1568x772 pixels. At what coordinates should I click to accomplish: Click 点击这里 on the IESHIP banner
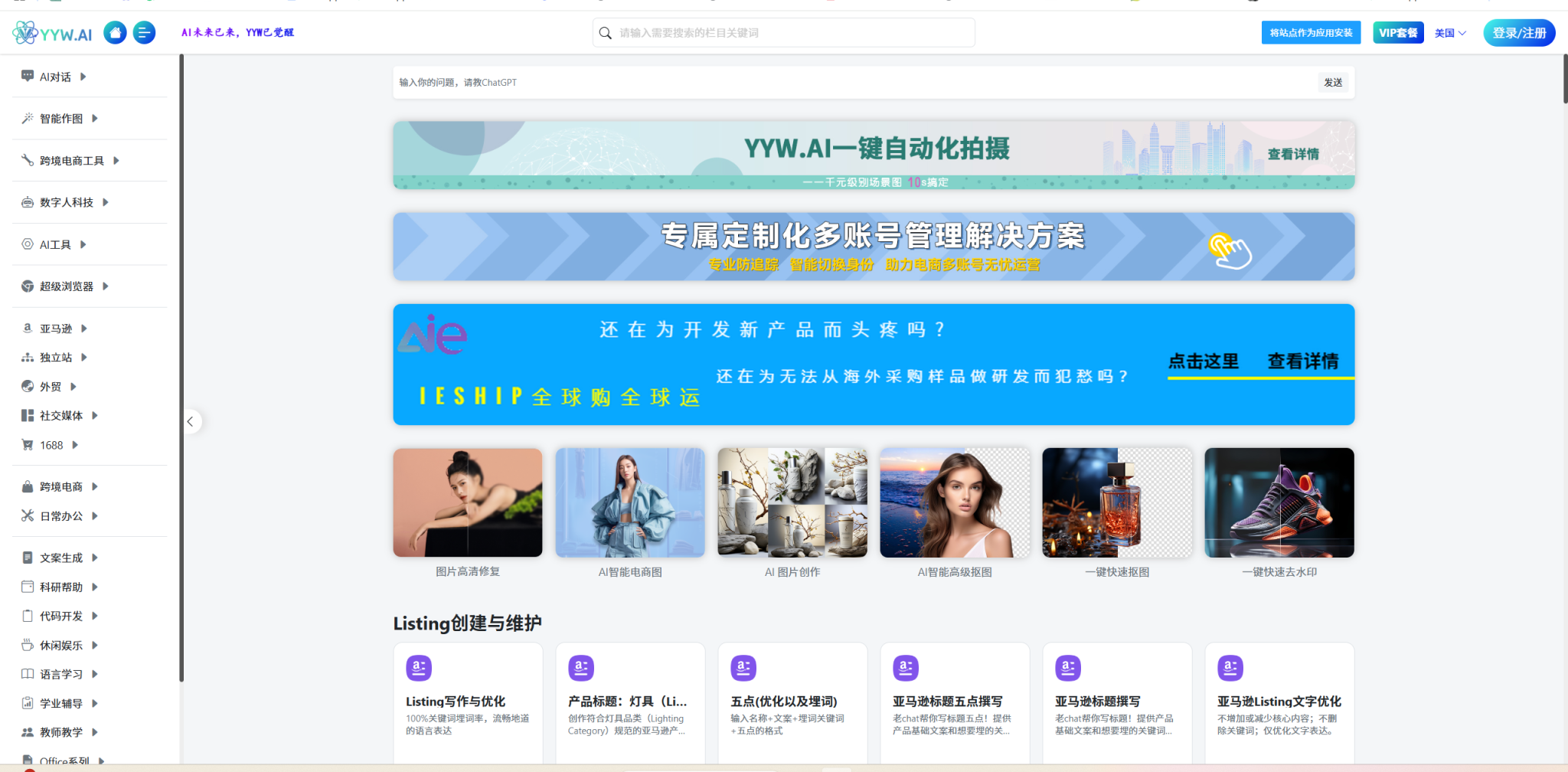(x=1203, y=361)
